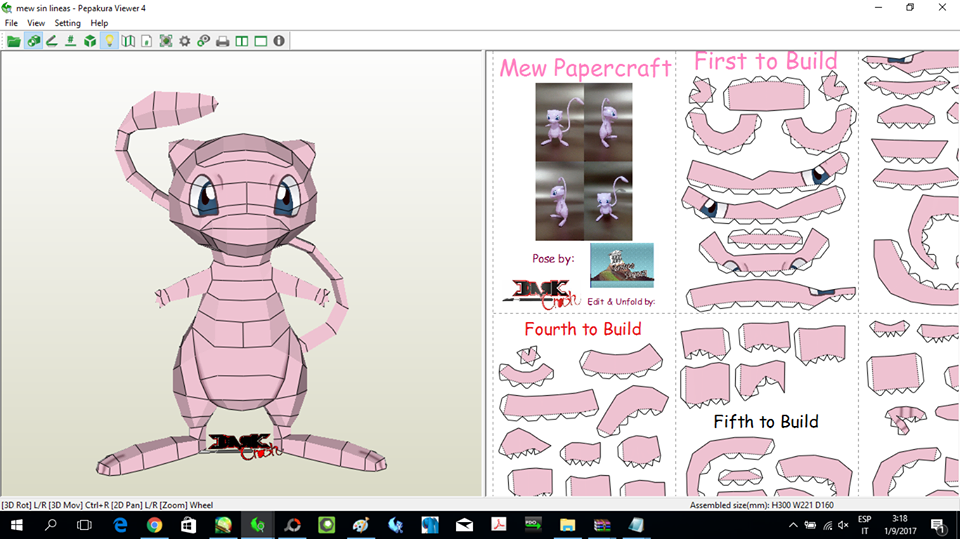Open Task View from the taskbar

pyautogui.click(x=84, y=525)
